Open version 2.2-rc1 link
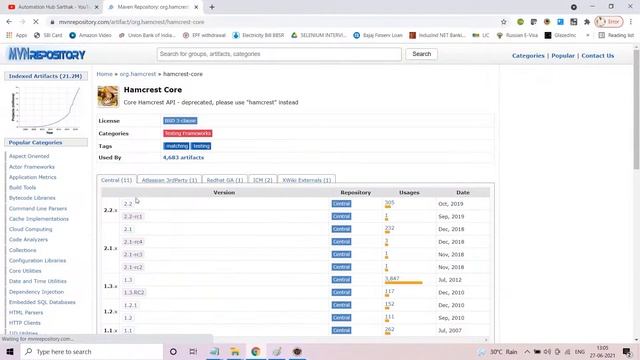Screen dimensions: 640x360 pyautogui.click(x=133, y=216)
